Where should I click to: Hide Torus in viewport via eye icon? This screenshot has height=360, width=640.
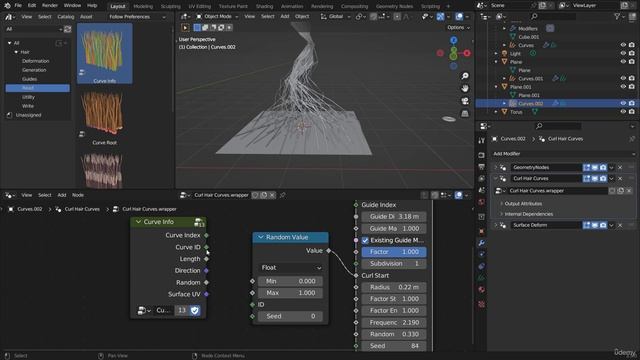[623, 111]
